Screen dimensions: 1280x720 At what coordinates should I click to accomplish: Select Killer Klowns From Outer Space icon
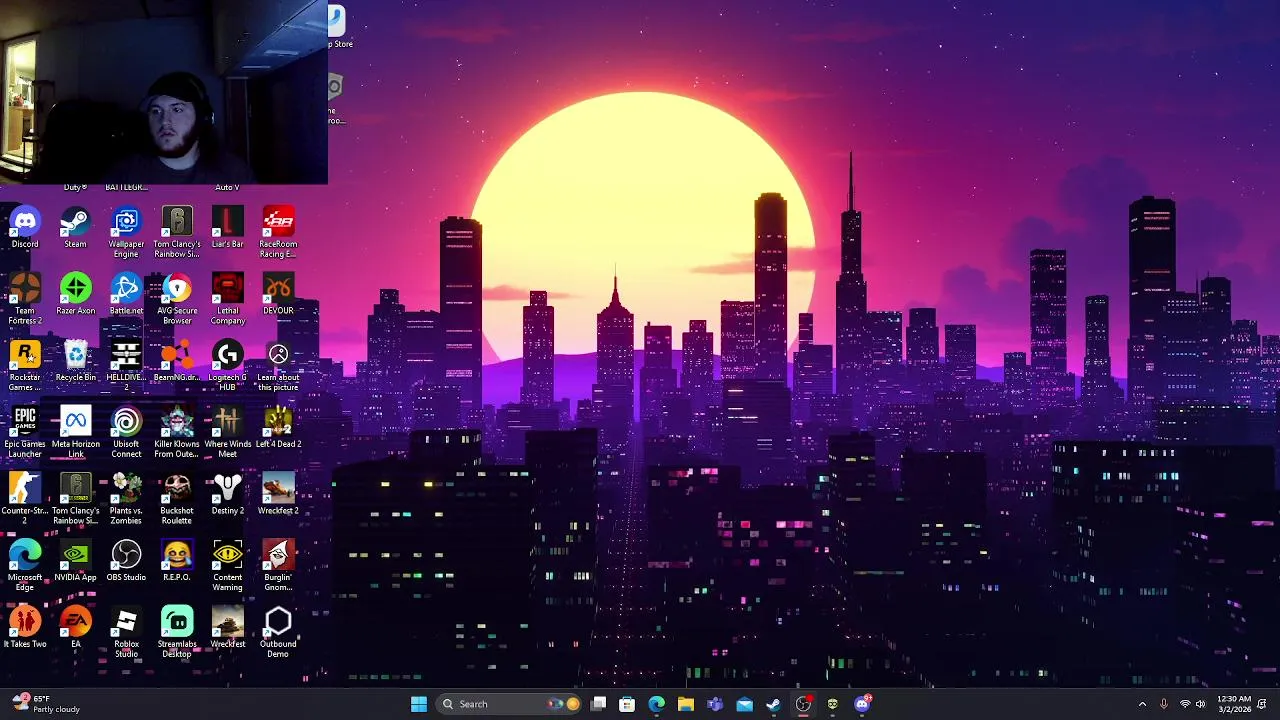tap(177, 433)
